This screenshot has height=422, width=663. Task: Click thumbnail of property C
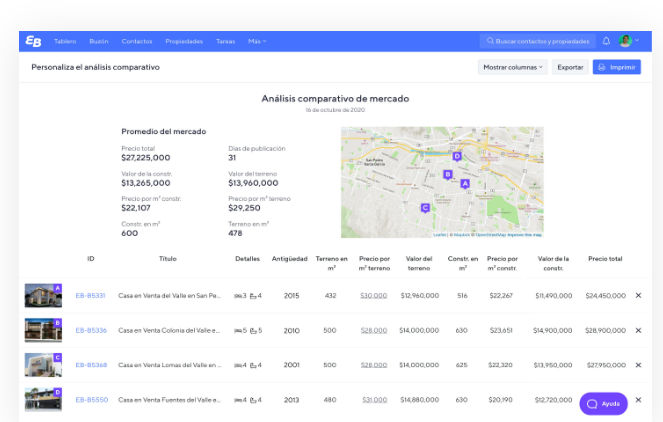[43, 364]
